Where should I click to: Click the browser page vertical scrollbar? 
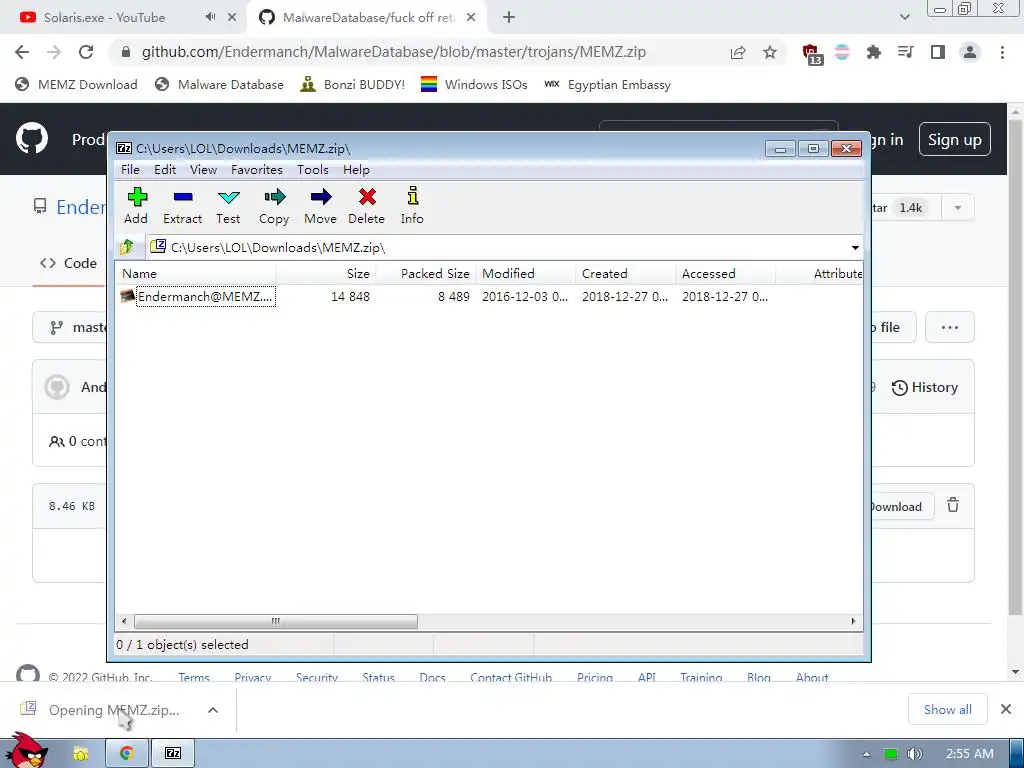click(x=1014, y=366)
